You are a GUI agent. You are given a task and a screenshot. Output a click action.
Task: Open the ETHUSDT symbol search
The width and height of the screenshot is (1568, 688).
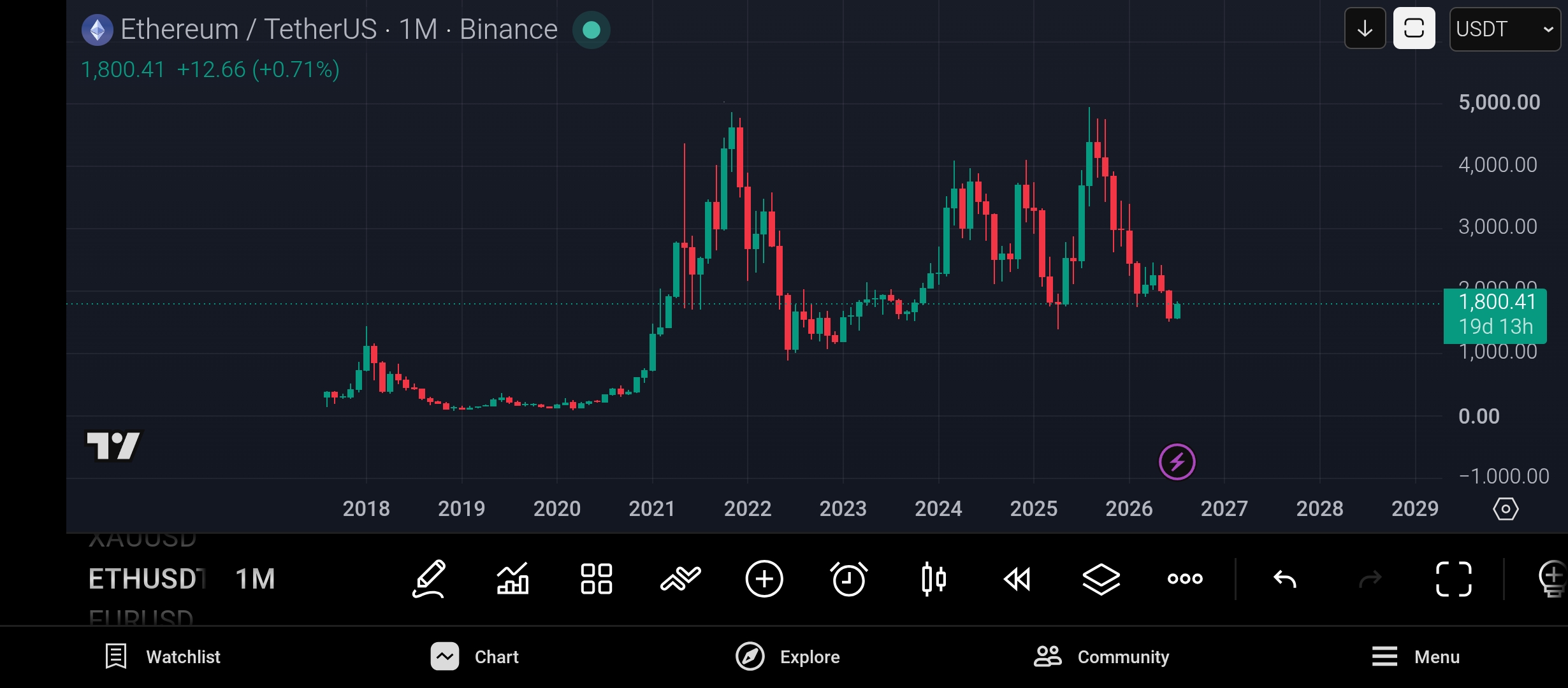pyautogui.click(x=147, y=579)
